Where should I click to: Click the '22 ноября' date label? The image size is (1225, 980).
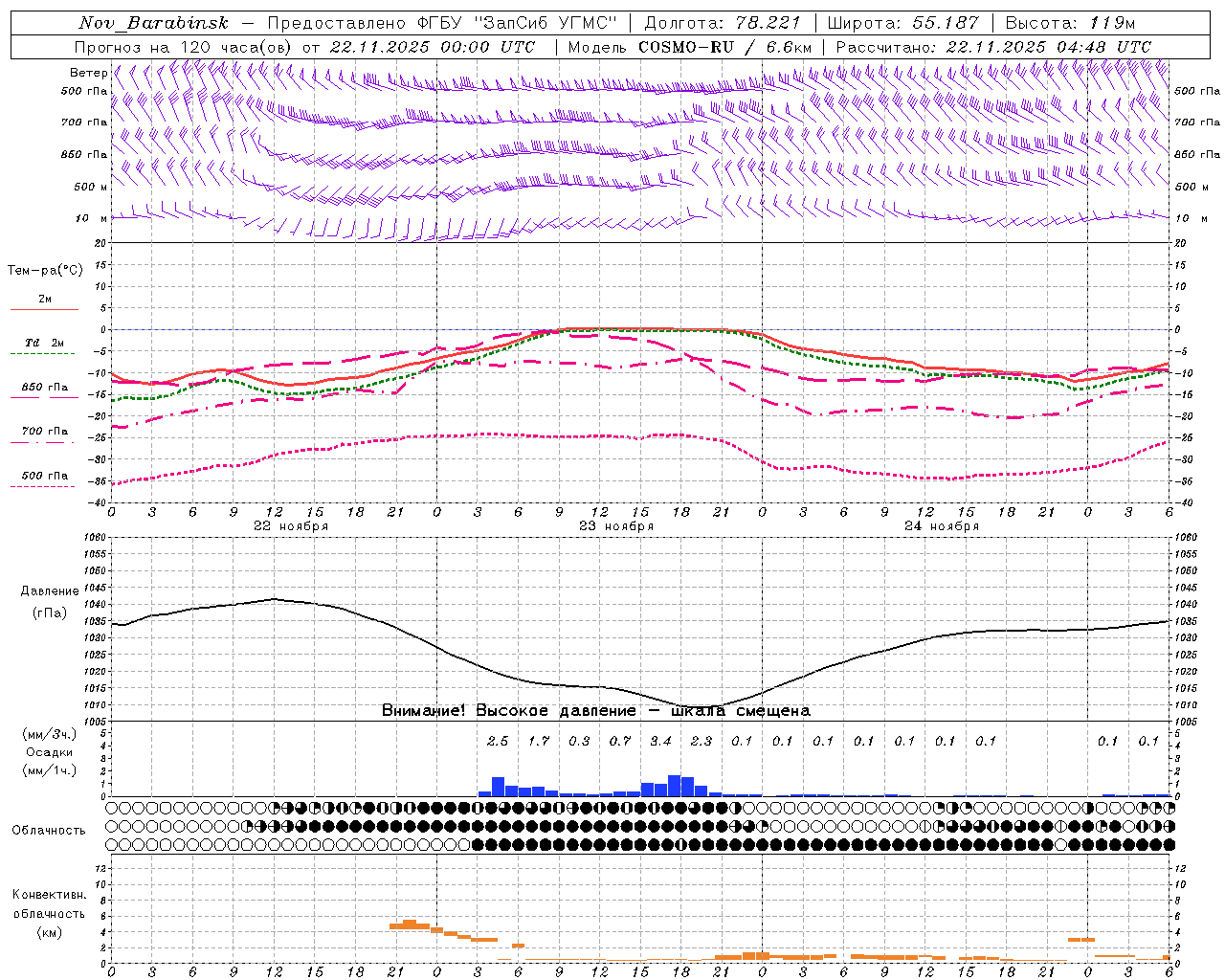[291, 526]
